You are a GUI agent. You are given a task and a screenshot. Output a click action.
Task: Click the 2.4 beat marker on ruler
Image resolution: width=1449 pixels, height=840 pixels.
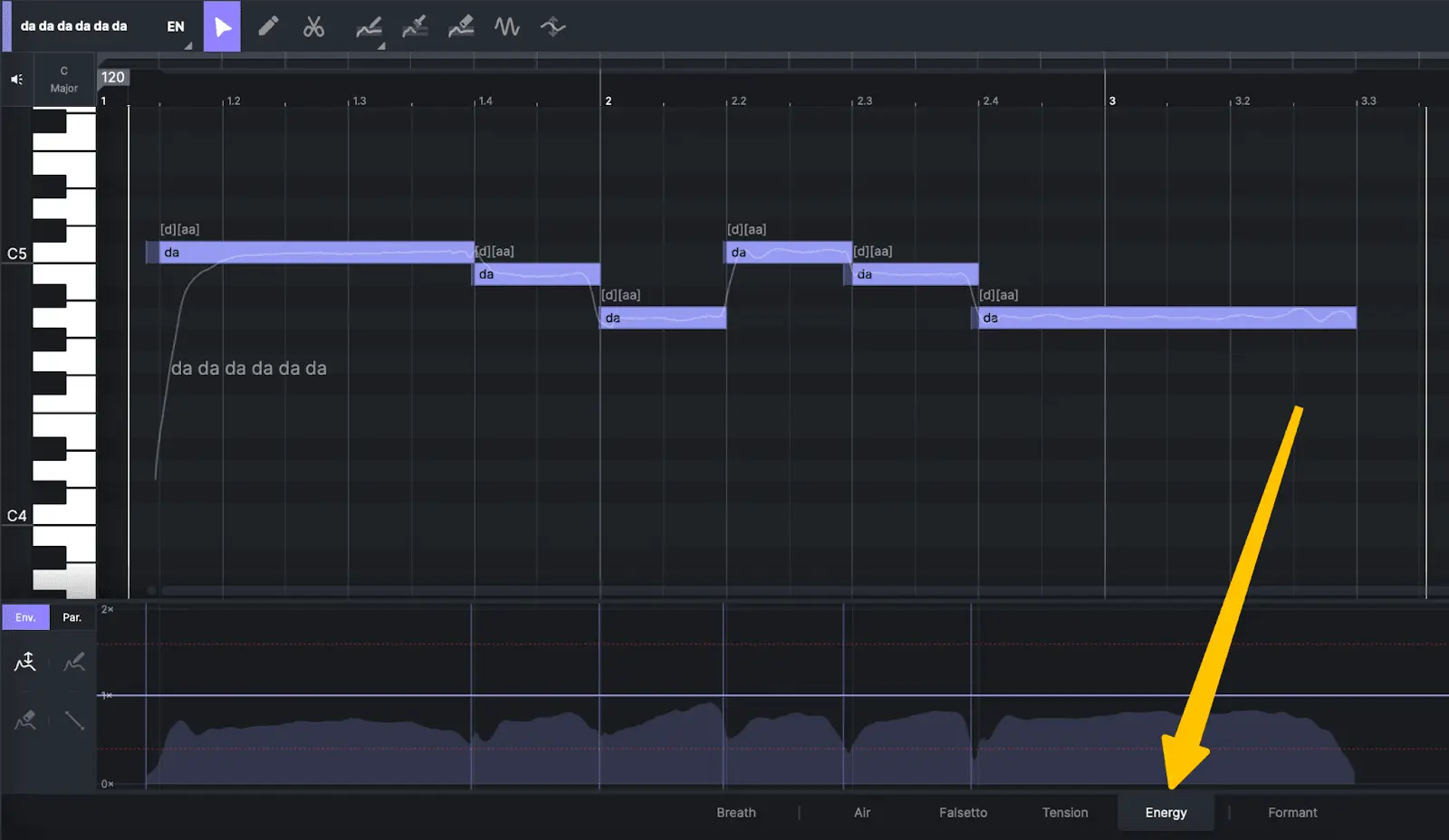pos(990,100)
